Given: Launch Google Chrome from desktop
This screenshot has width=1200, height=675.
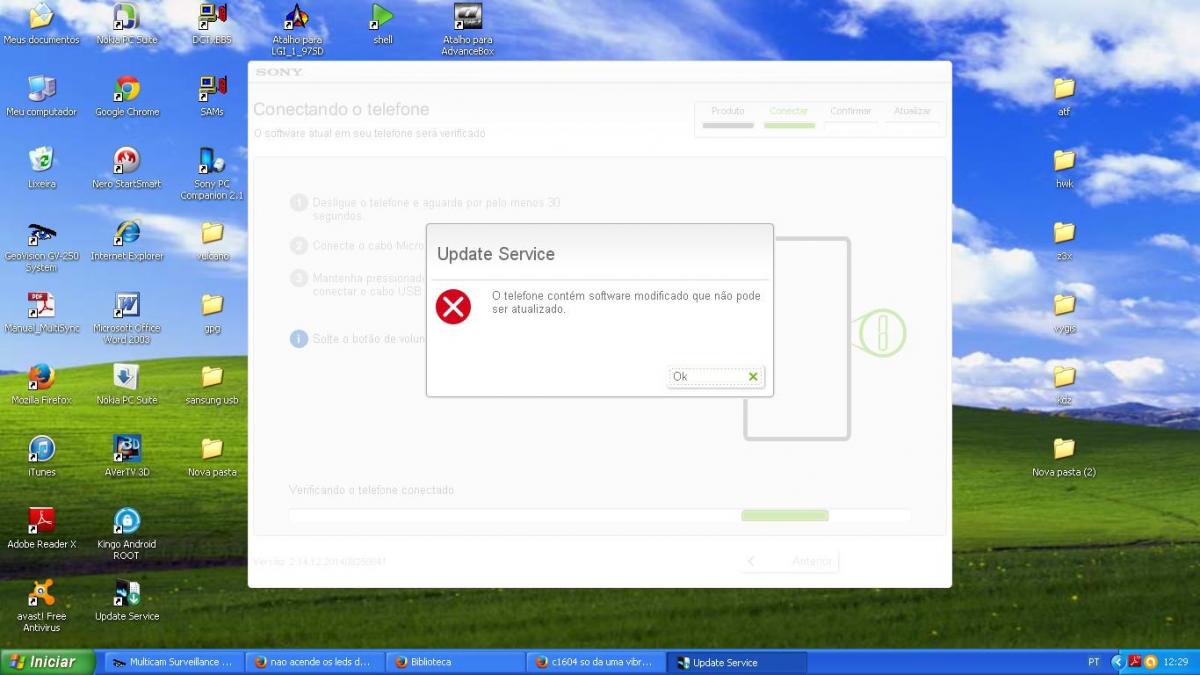Looking at the screenshot, I should tap(126, 96).
